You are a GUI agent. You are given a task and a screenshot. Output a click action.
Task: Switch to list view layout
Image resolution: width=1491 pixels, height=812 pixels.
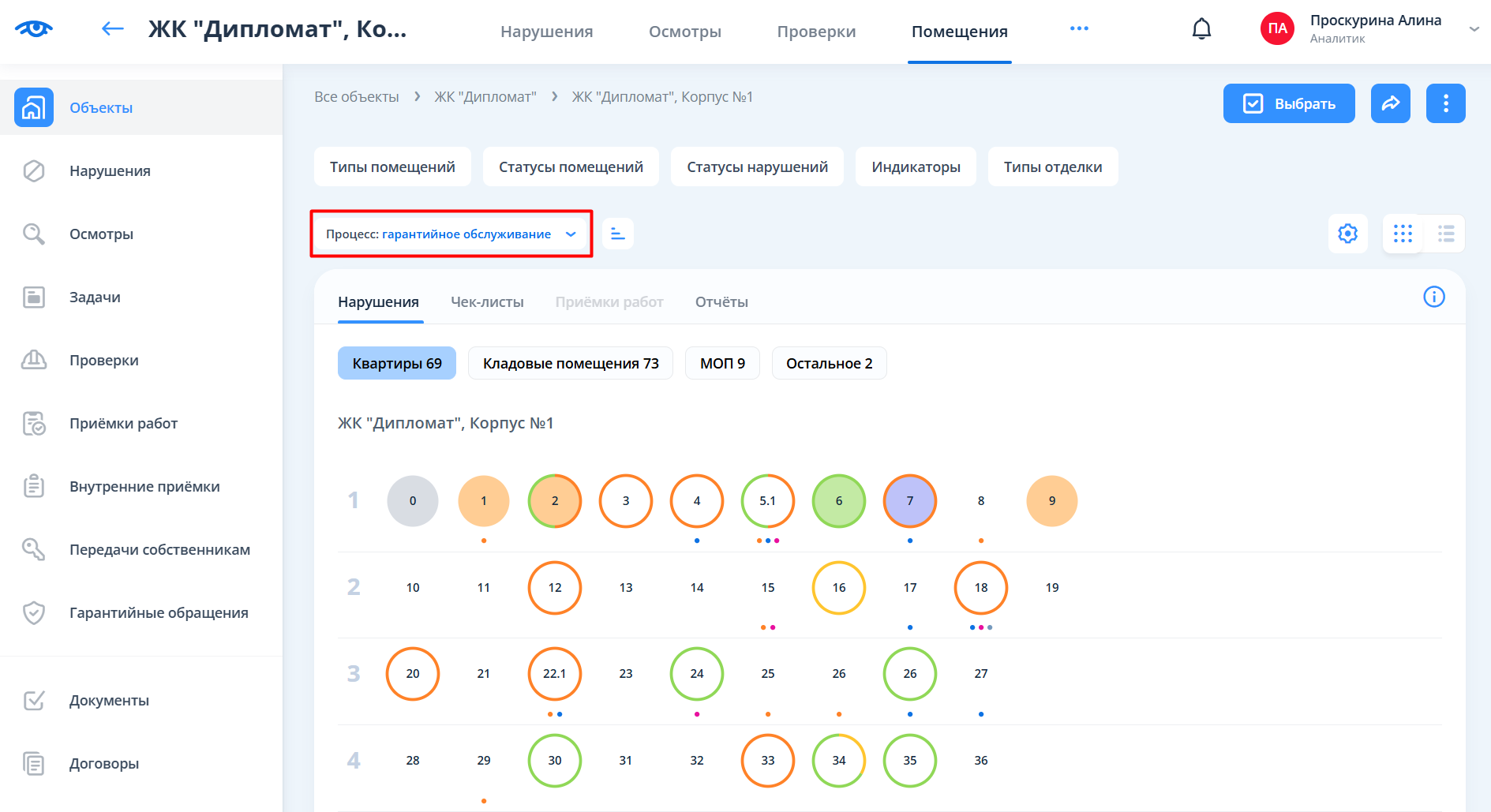pyautogui.click(x=1445, y=234)
